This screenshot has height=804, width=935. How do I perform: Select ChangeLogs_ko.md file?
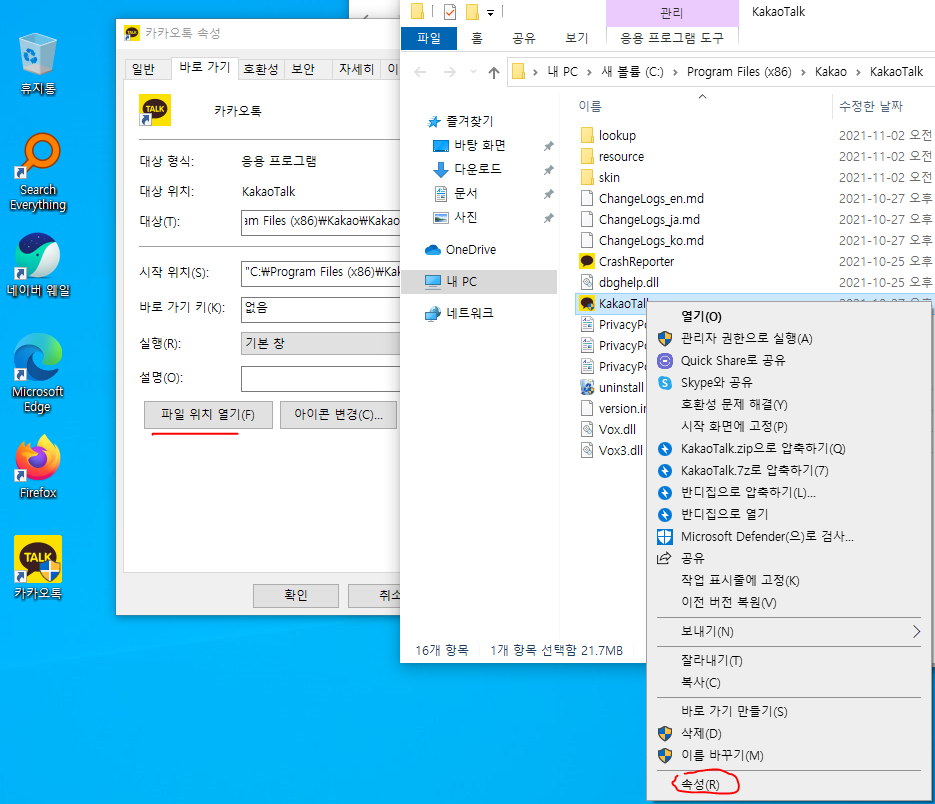pyautogui.click(x=642, y=240)
